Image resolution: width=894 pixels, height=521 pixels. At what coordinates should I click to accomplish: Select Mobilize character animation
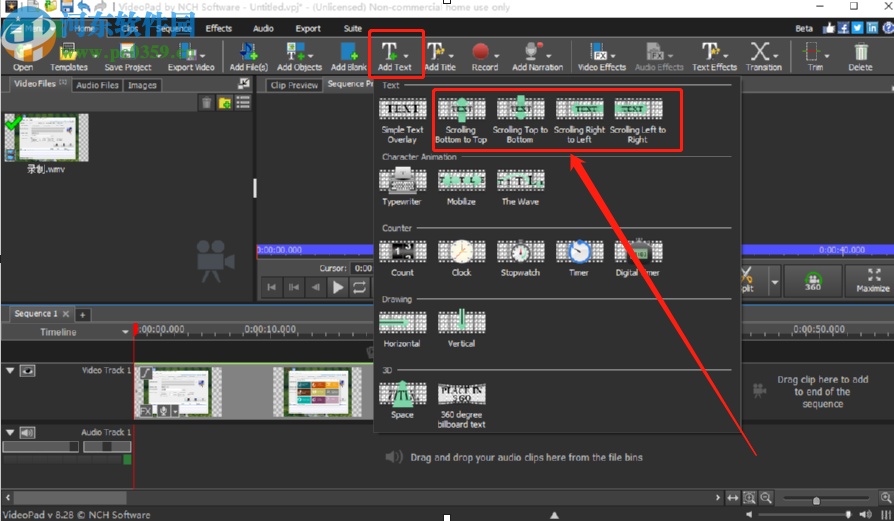pyautogui.click(x=461, y=187)
